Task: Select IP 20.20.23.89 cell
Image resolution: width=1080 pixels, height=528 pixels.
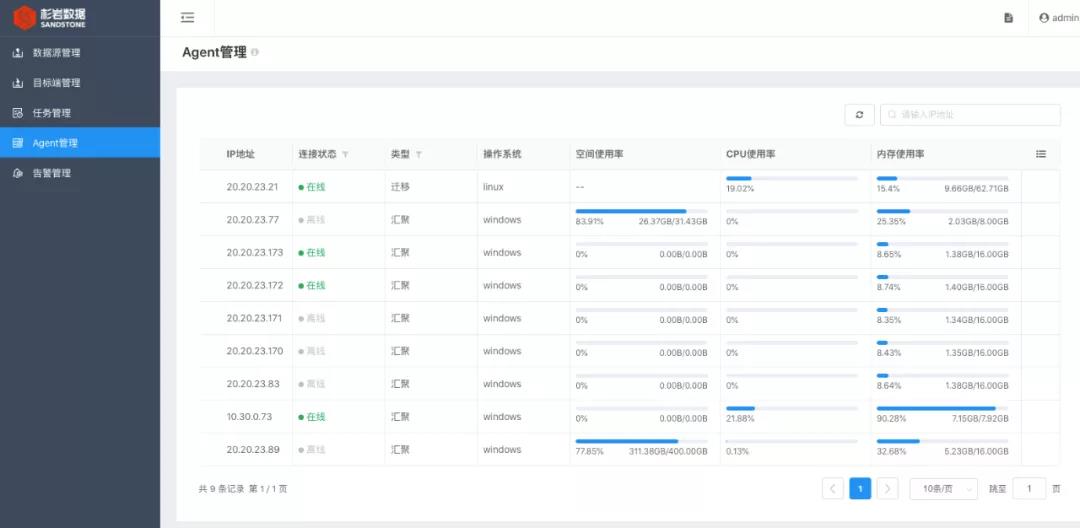Action: (253, 450)
